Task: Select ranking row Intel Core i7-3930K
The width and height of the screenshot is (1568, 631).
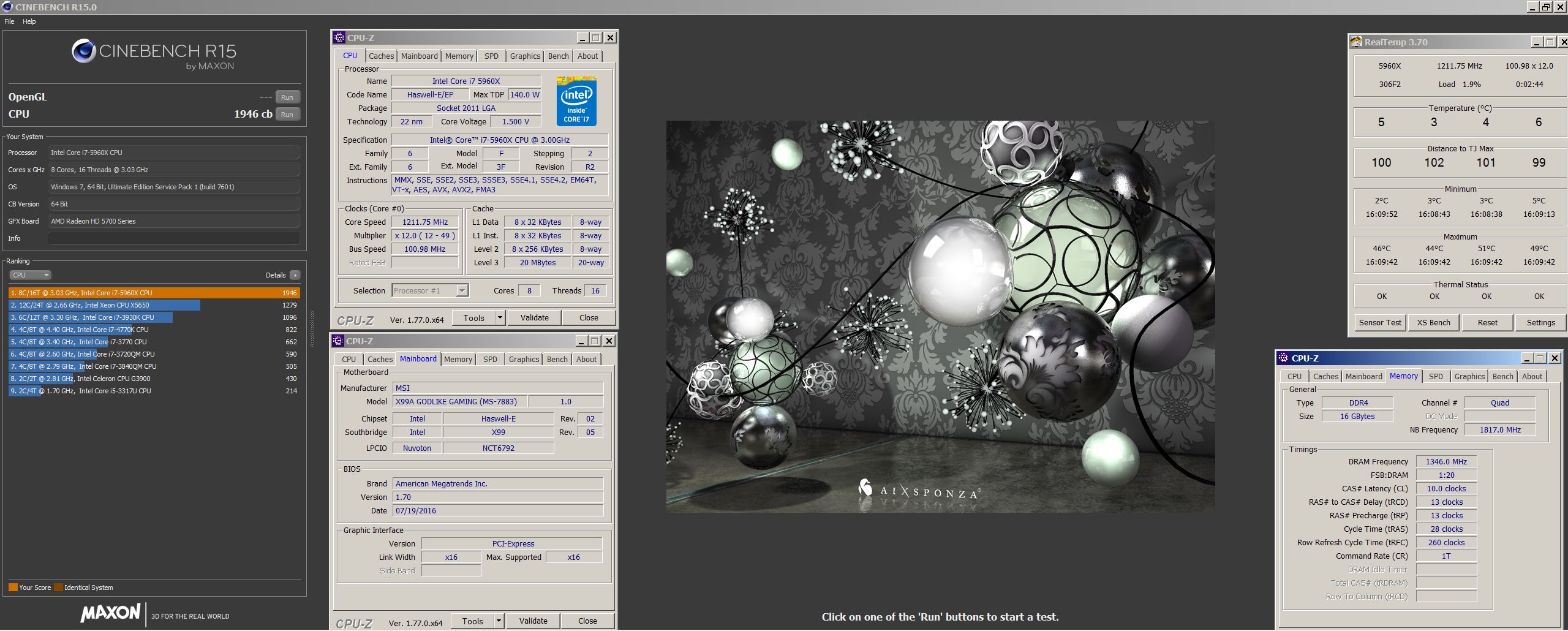Action: [154, 317]
